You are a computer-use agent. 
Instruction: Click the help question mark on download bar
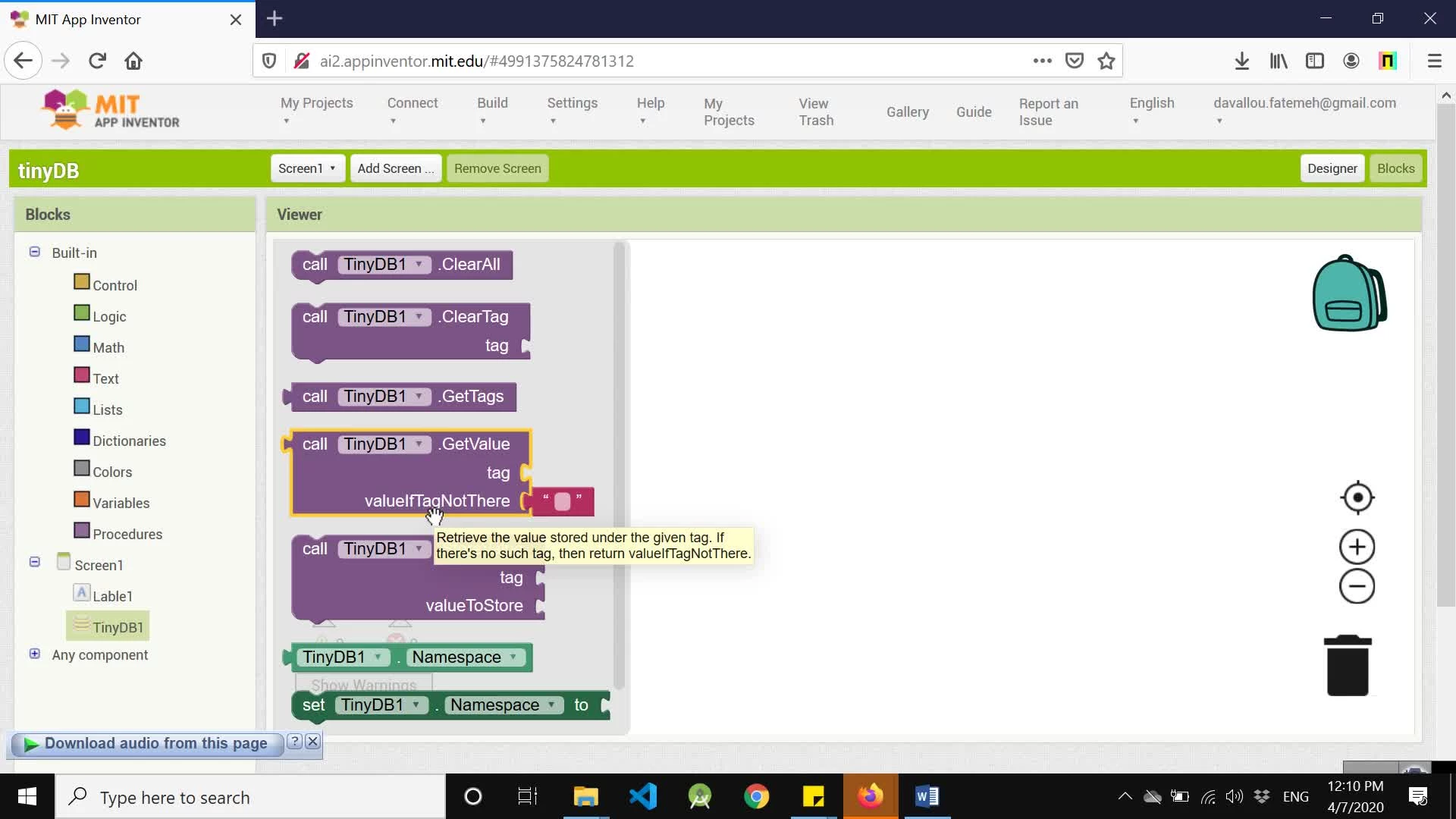[x=295, y=742]
